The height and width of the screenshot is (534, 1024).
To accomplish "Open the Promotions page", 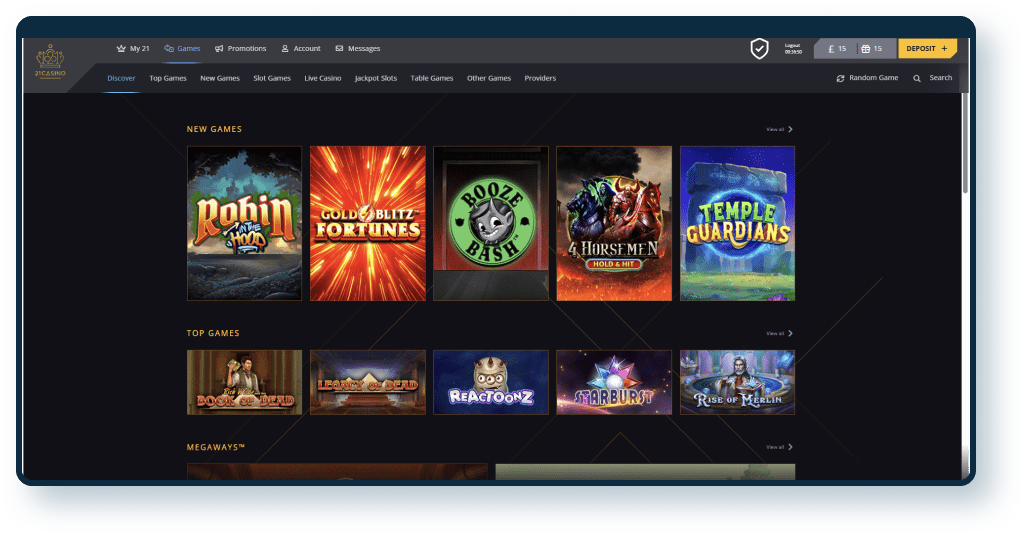I will coord(240,48).
